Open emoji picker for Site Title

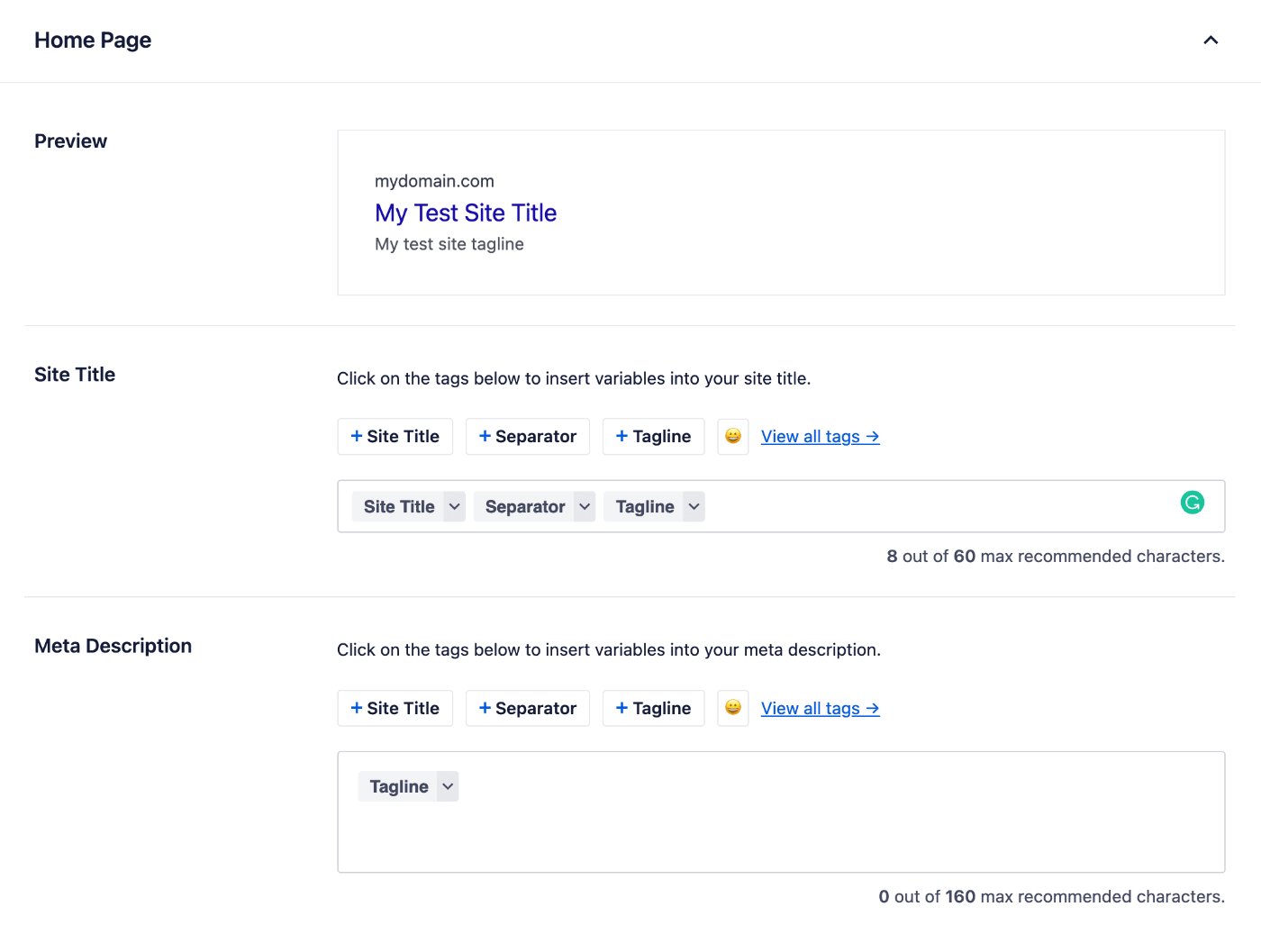(733, 437)
